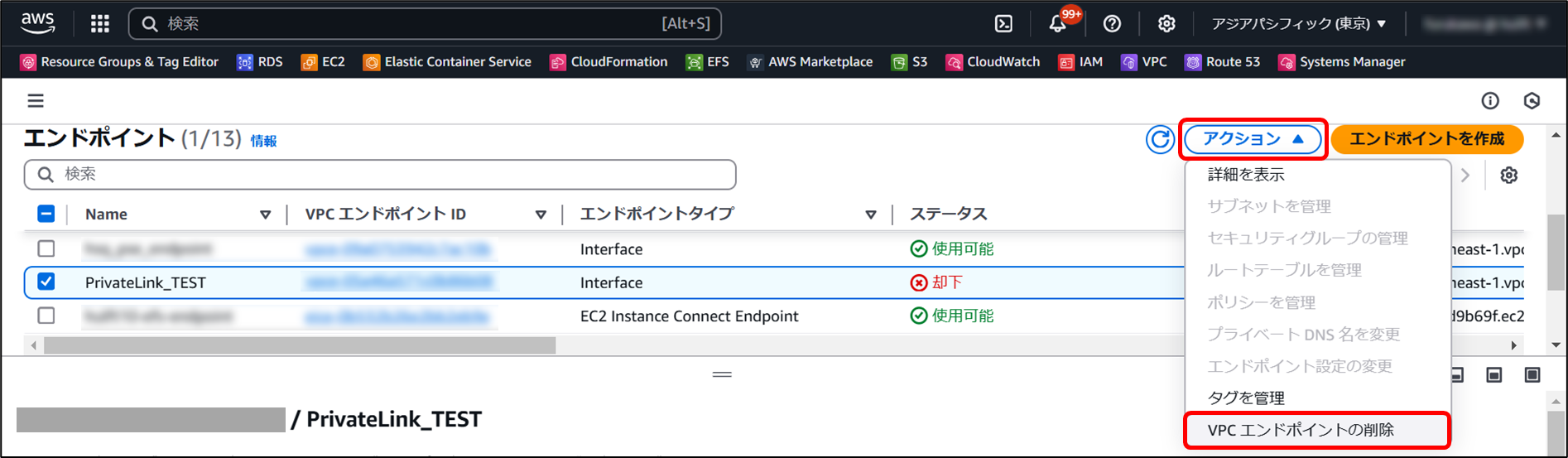Open the CloudWatch shortcut
This screenshot has height=458, width=1568.
993,62
